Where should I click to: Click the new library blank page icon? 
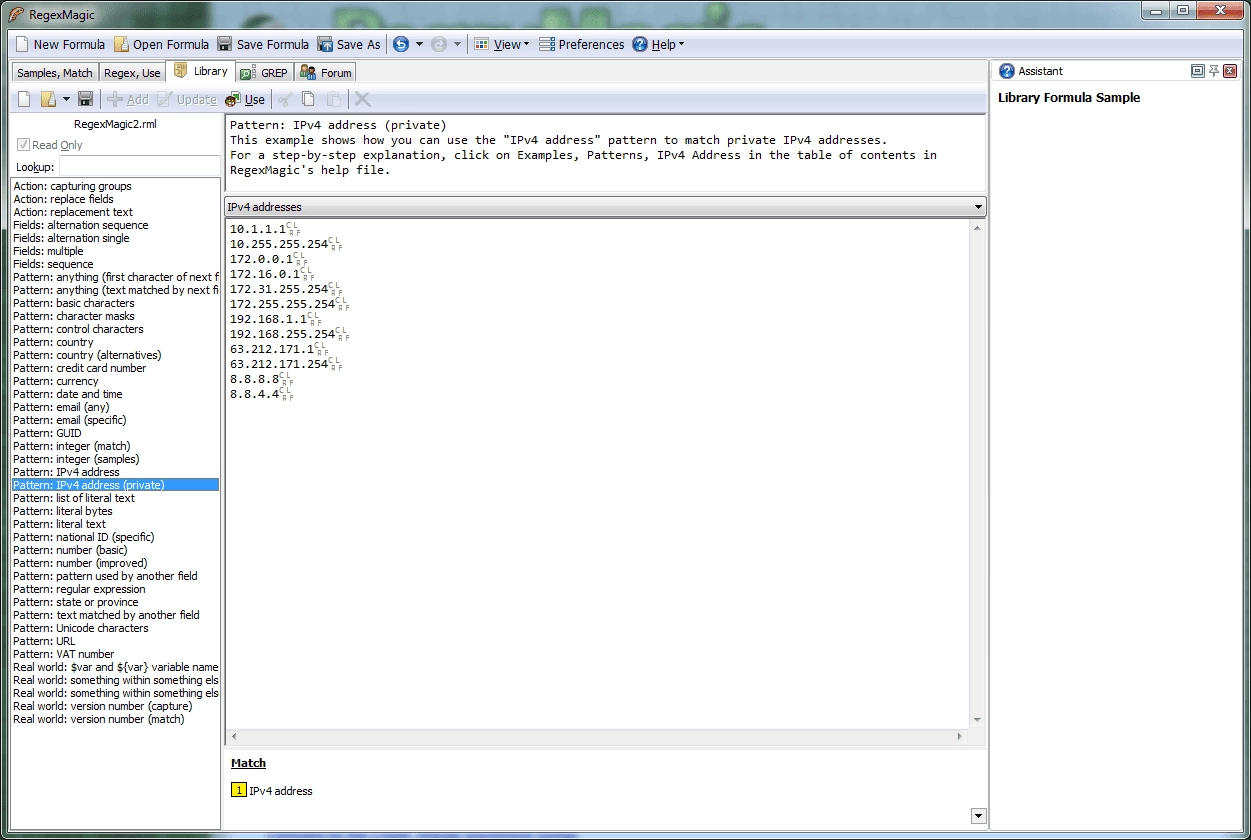coord(24,99)
